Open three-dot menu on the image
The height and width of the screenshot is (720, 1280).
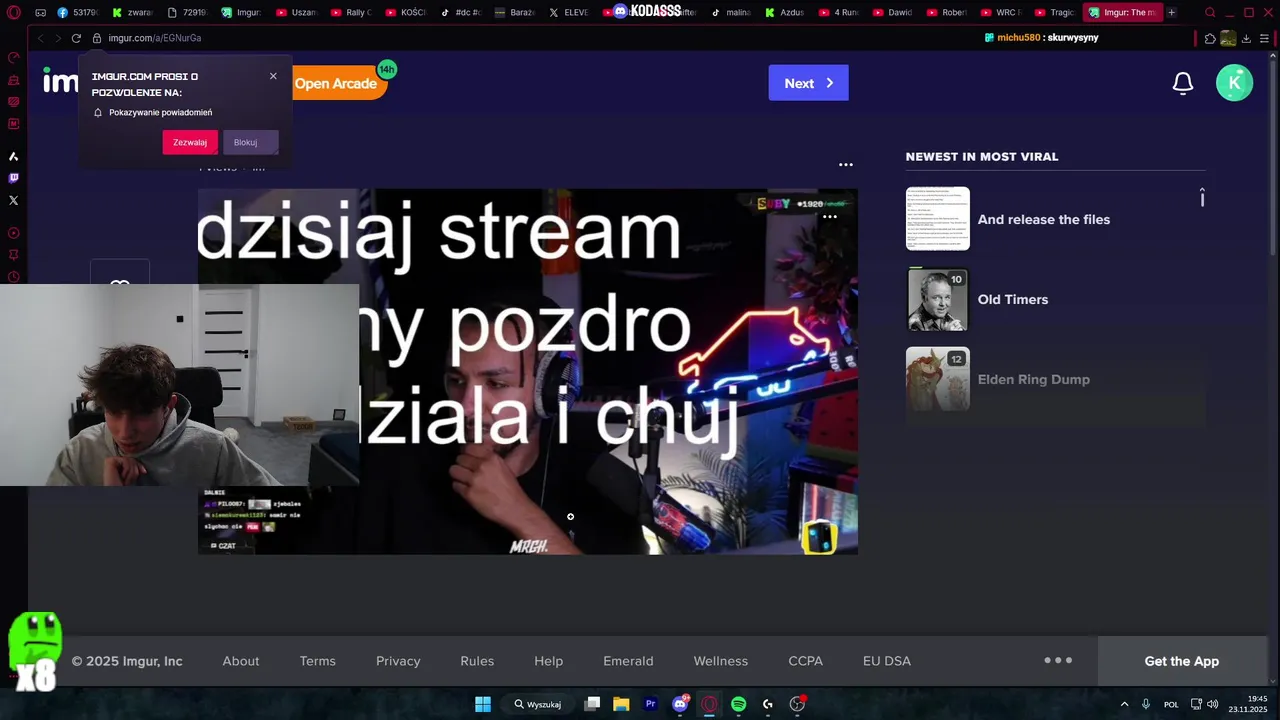830,216
